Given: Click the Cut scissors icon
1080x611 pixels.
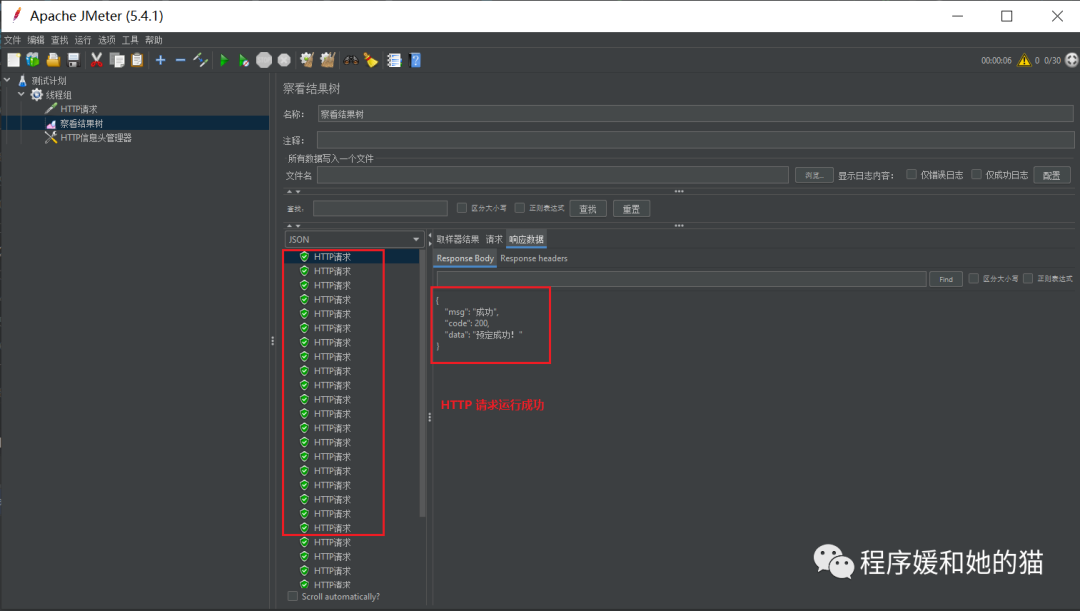Looking at the screenshot, I should pyautogui.click(x=96, y=61).
